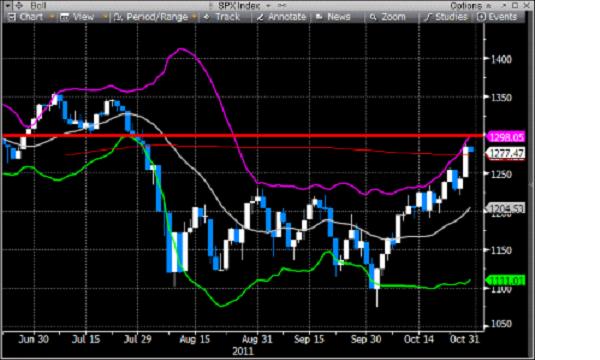
Task: Click the View panel icon
Action: pos(64,17)
